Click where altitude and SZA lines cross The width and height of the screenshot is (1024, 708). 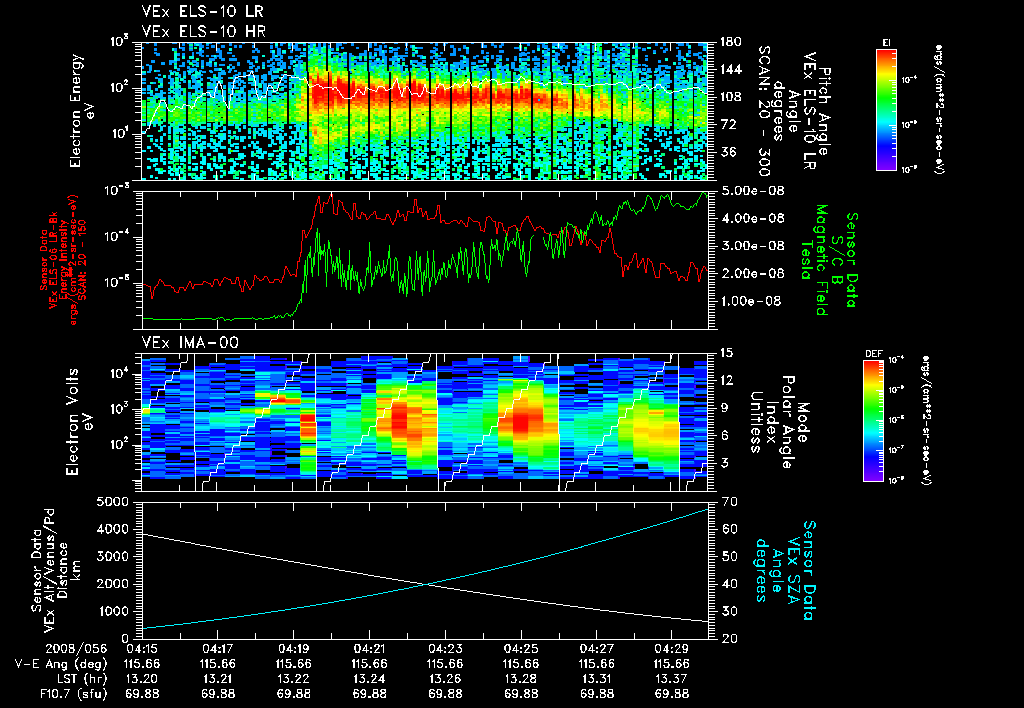pos(428,584)
